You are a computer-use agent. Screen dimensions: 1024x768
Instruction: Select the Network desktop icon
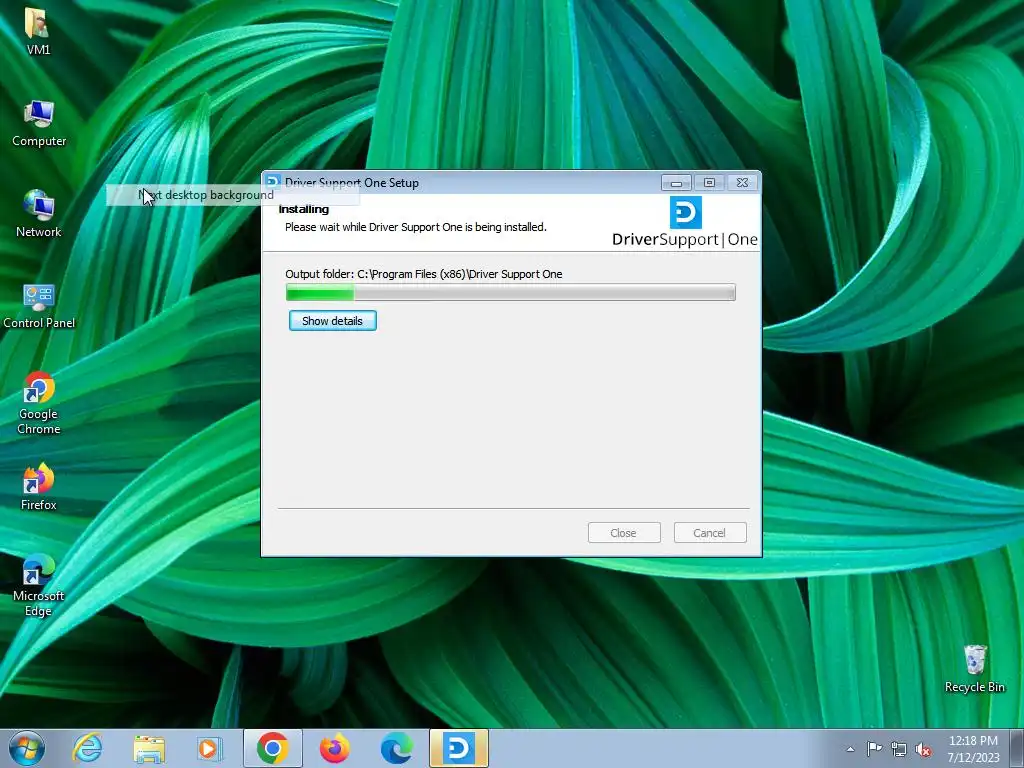coord(39,214)
